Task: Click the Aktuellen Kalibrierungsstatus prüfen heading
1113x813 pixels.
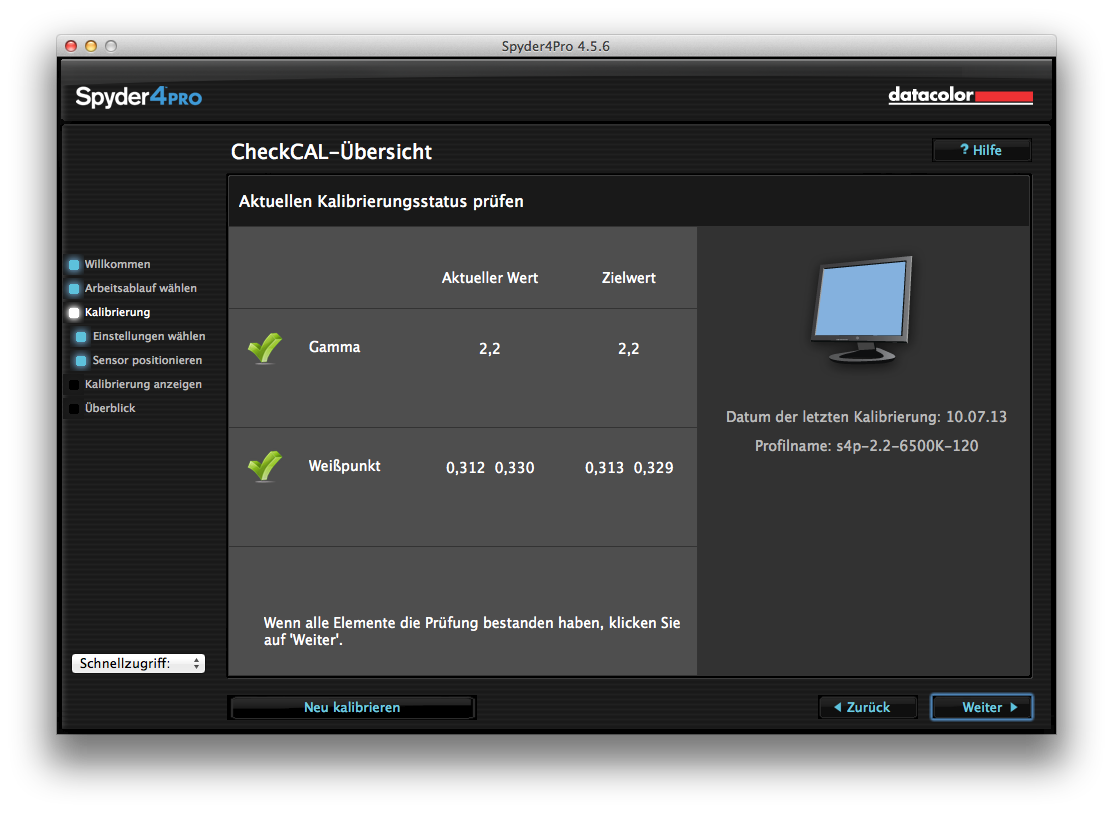Action: [x=381, y=202]
